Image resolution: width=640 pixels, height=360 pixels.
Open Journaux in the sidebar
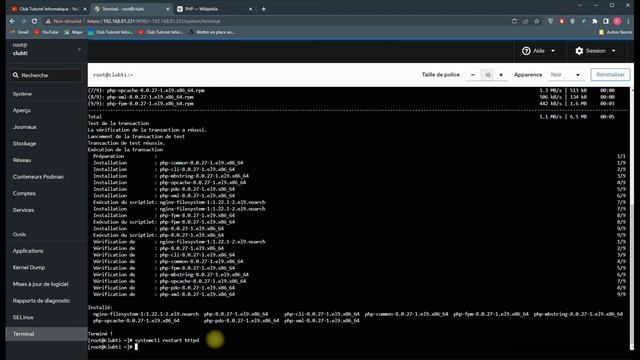(24, 127)
